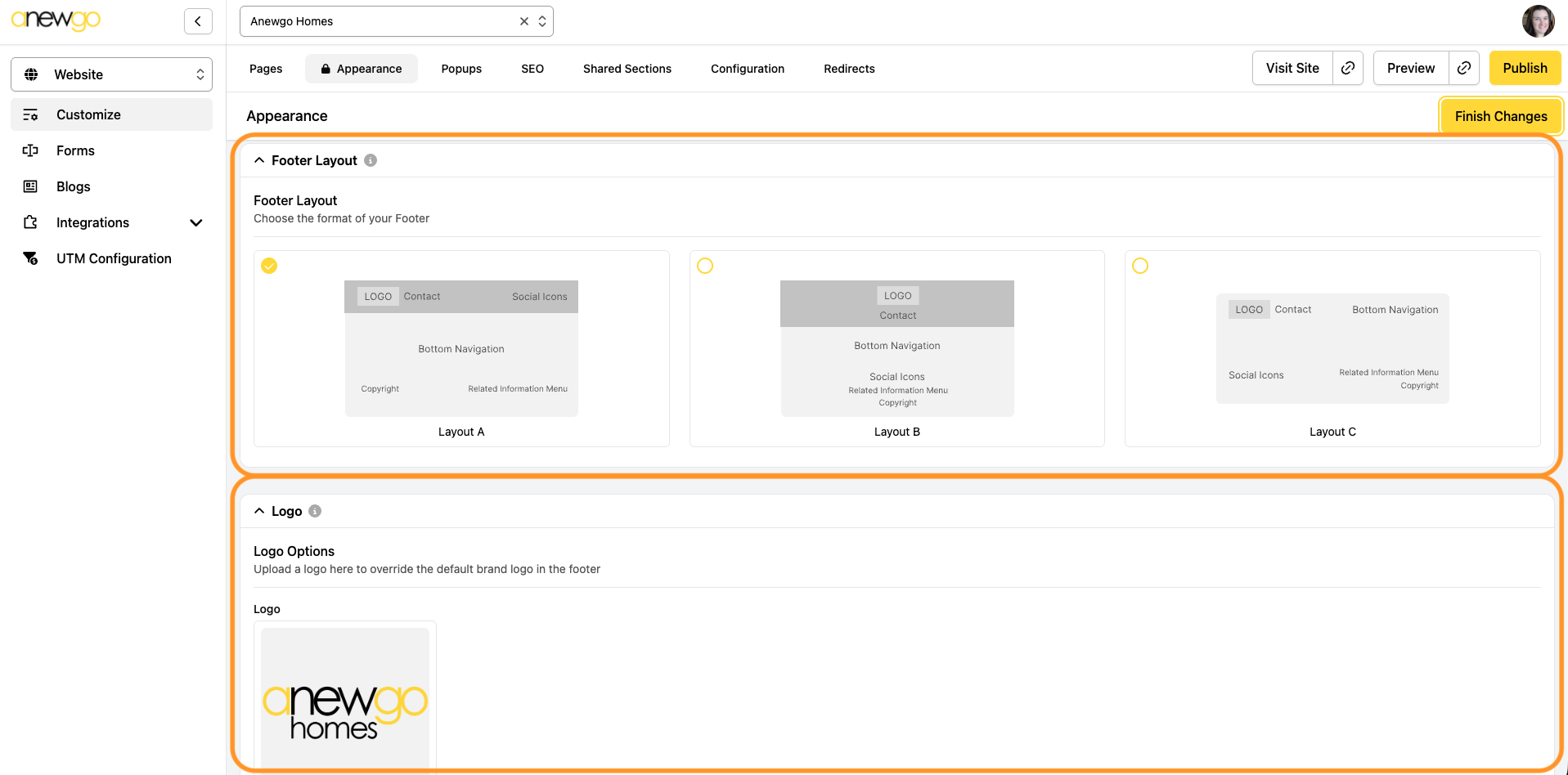The image size is (1568, 775).
Task: Go to the SEO tab
Action: (532, 69)
